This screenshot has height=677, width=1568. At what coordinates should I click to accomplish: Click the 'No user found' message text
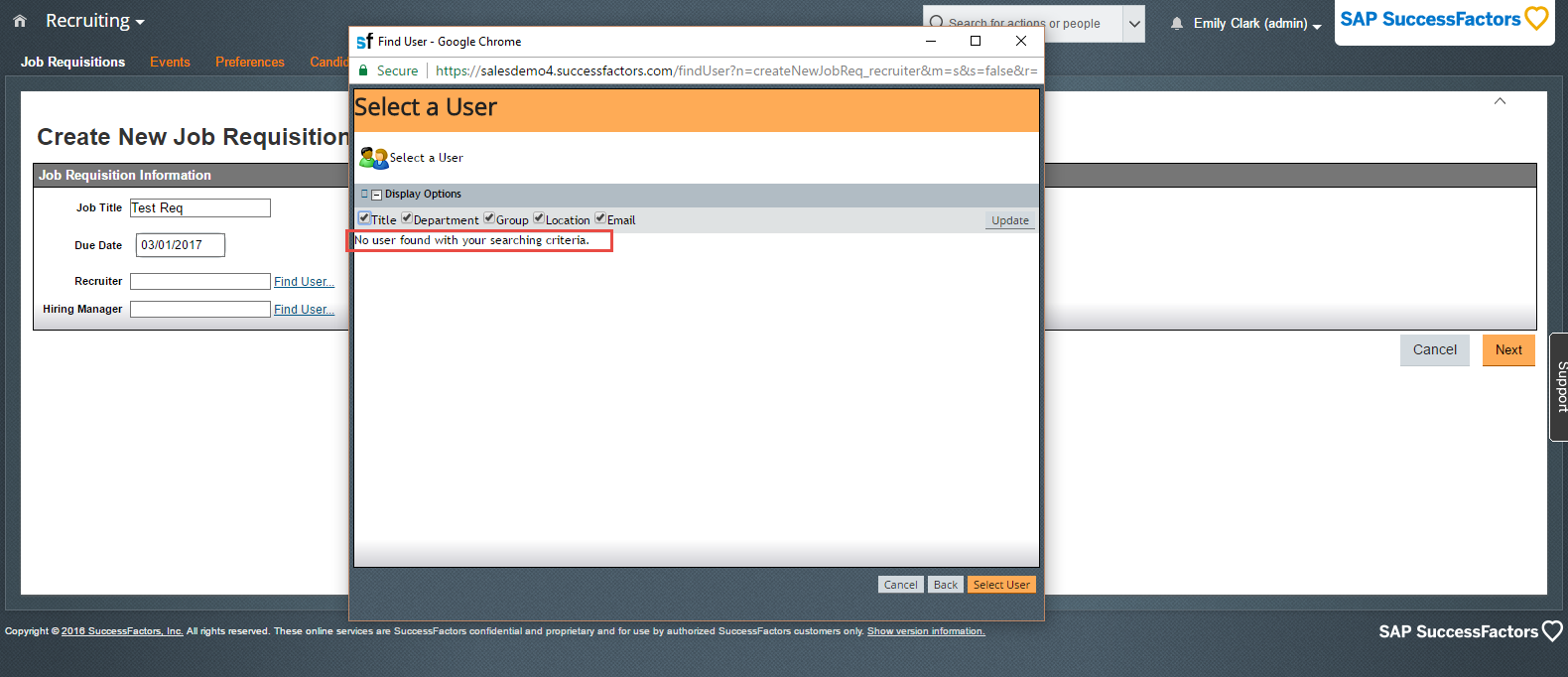(x=472, y=240)
